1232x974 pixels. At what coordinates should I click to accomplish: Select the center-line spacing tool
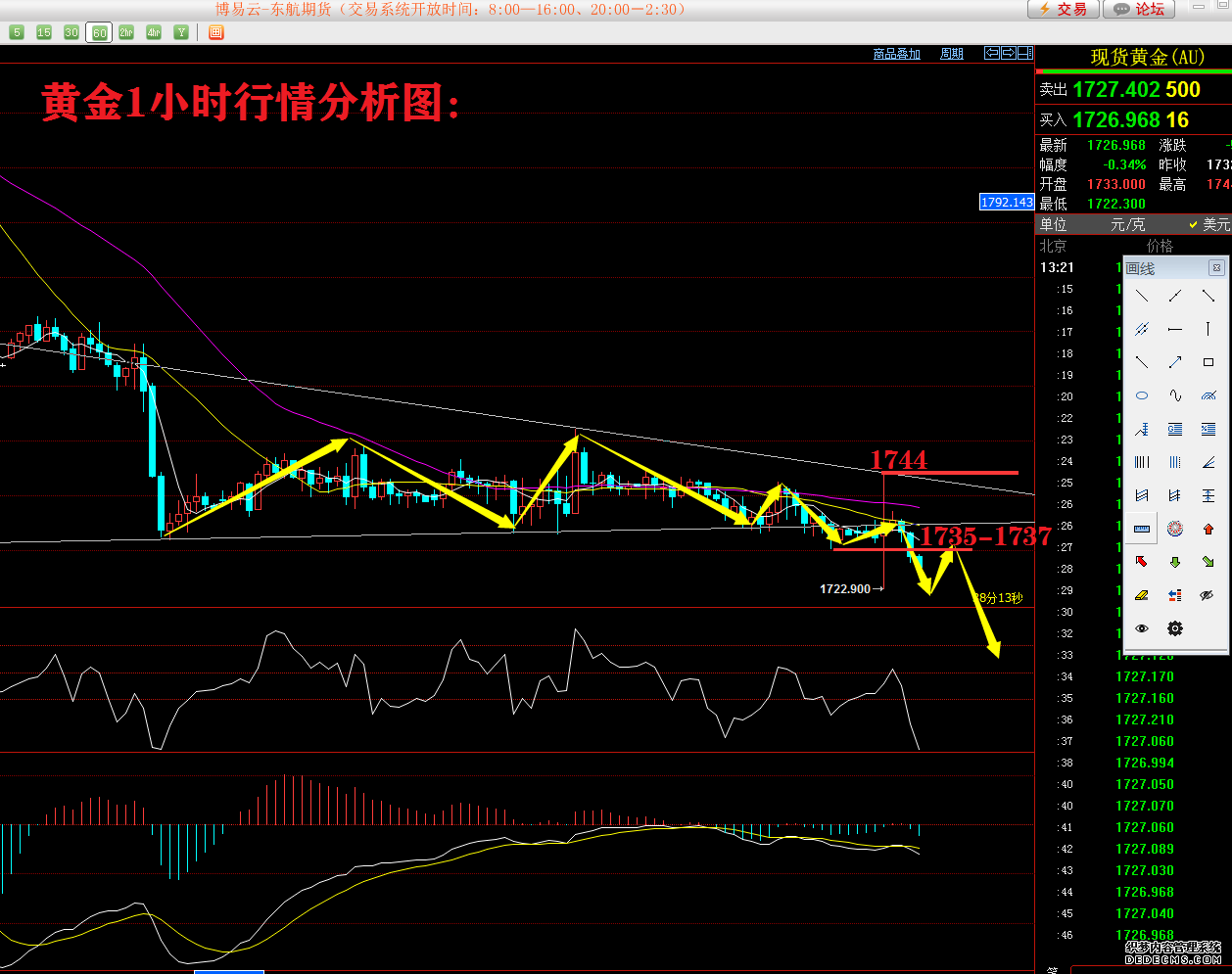coord(1208,495)
